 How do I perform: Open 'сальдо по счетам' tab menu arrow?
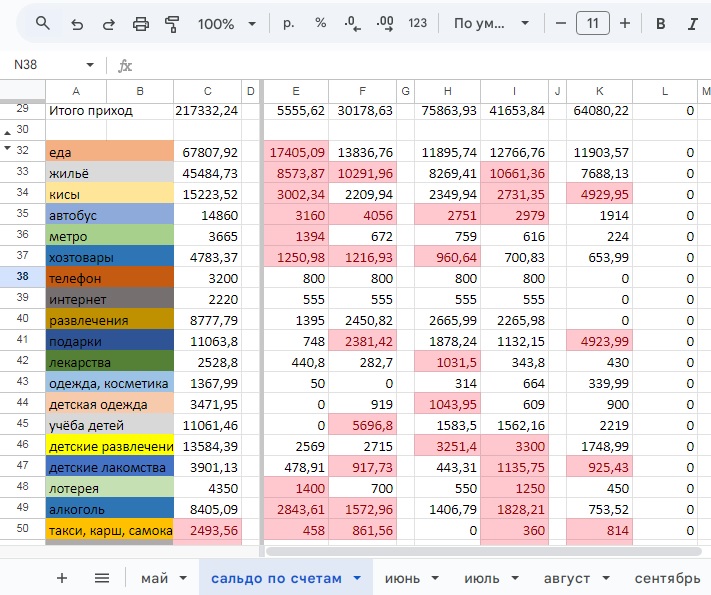[x=357, y=578]
